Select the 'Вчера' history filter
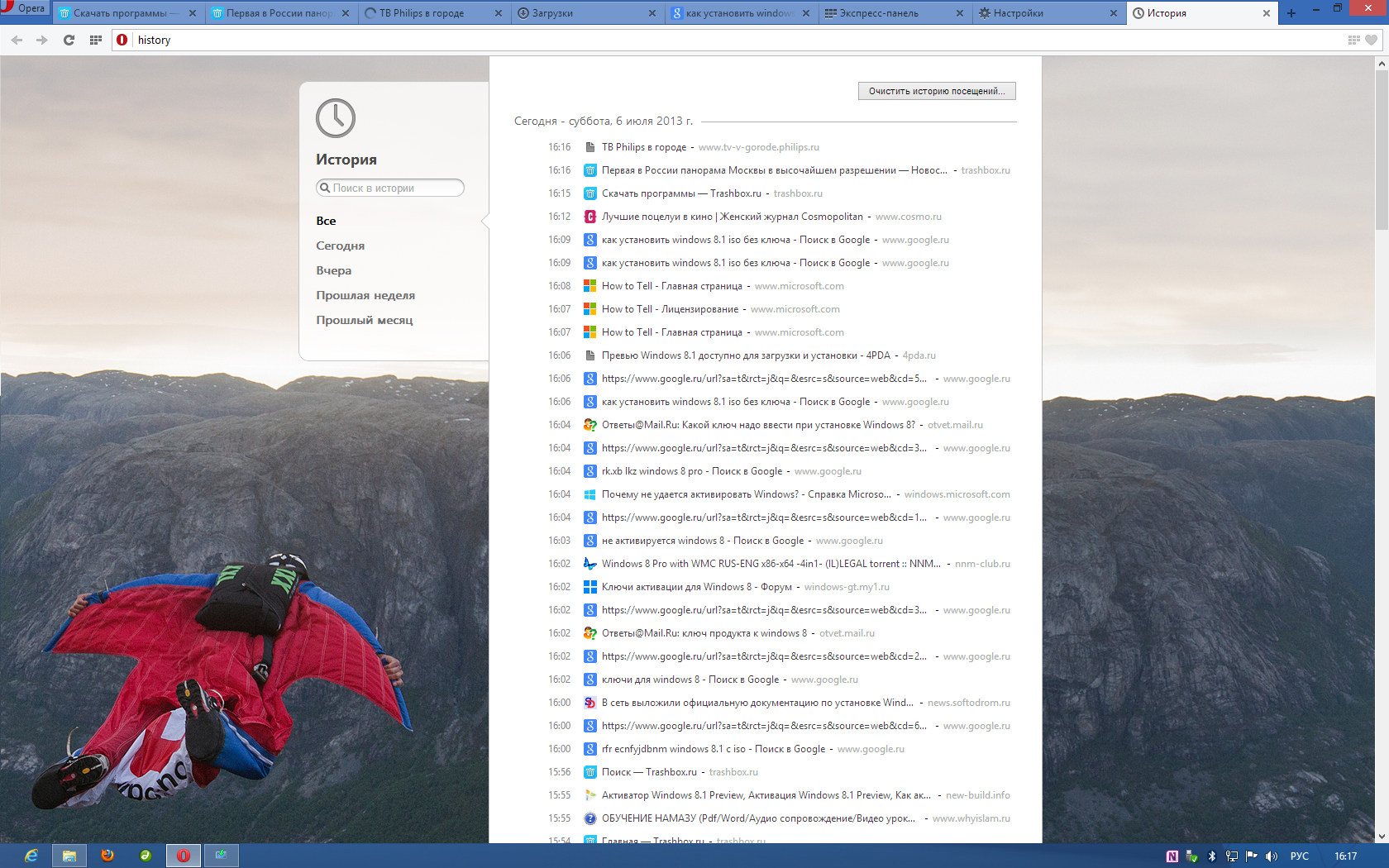 tap(333, 270)
